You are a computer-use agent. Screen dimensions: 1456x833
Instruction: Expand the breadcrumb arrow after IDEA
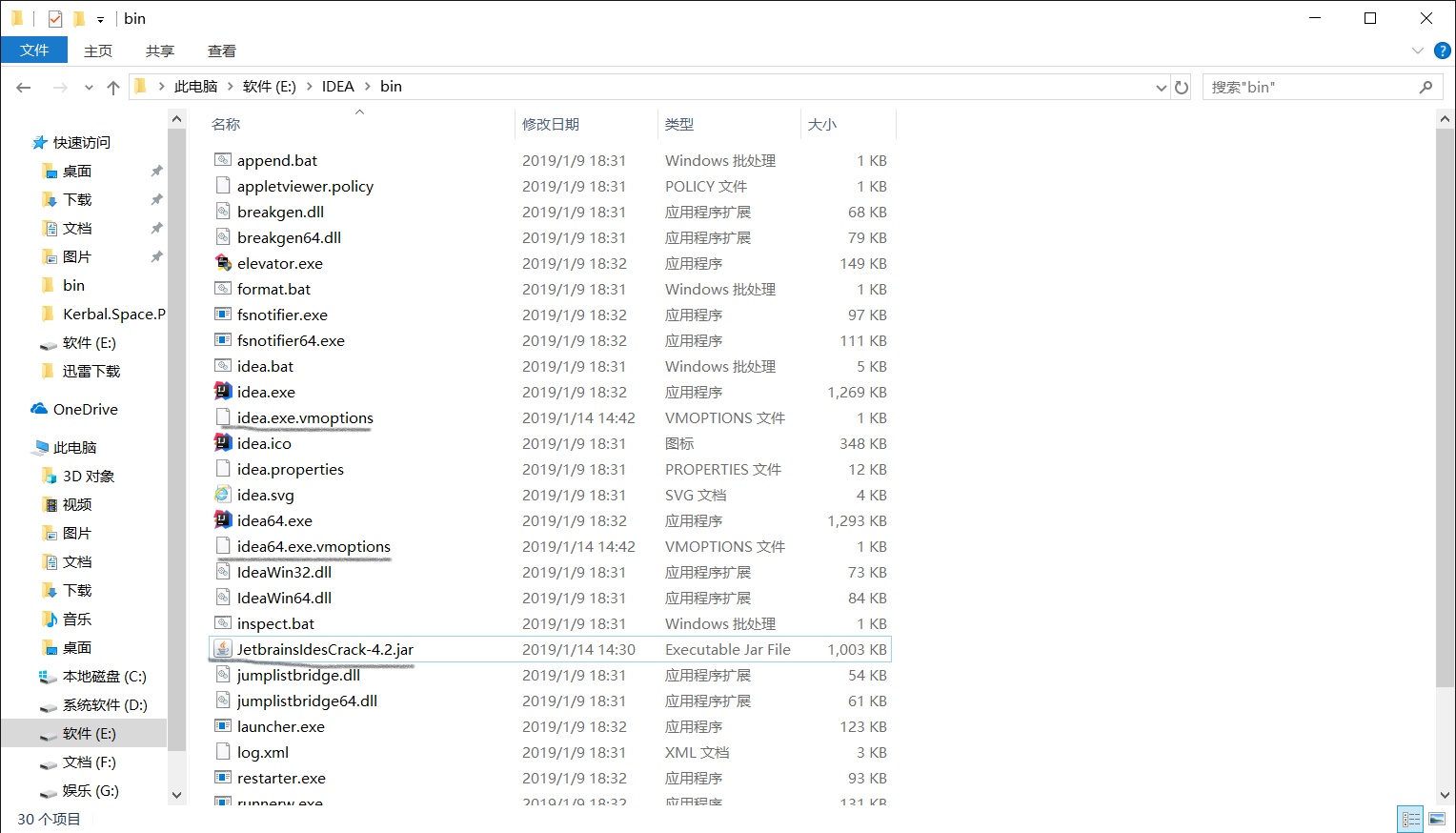(x=367, y=86)
